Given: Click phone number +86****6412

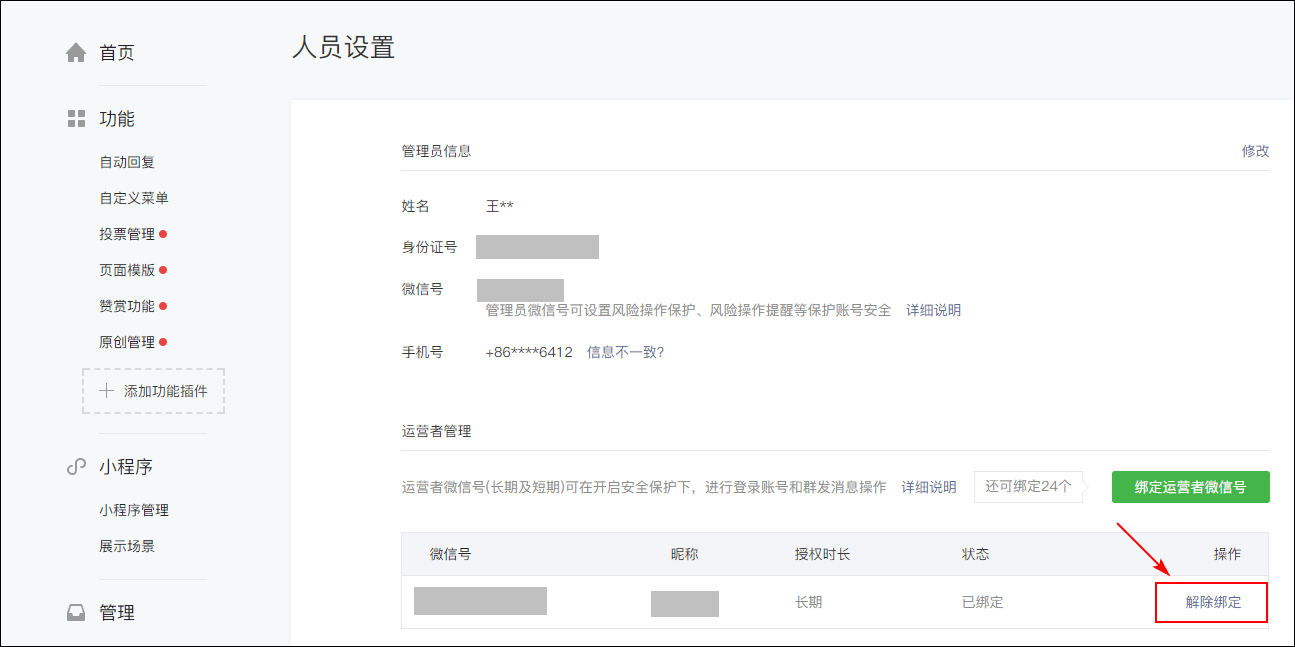Looking at the screenshot, I should point(529,353).
